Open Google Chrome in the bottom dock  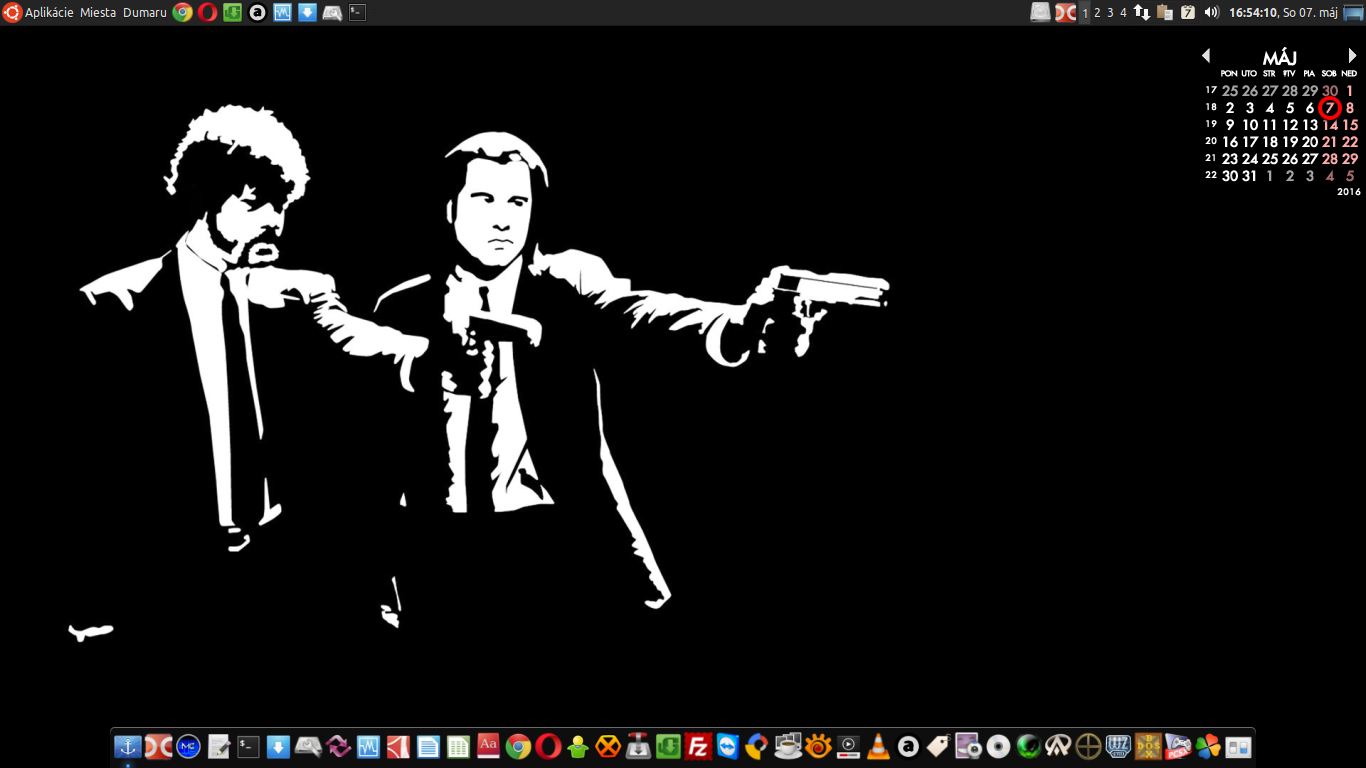pyautogui.click(x=518, y=746)
